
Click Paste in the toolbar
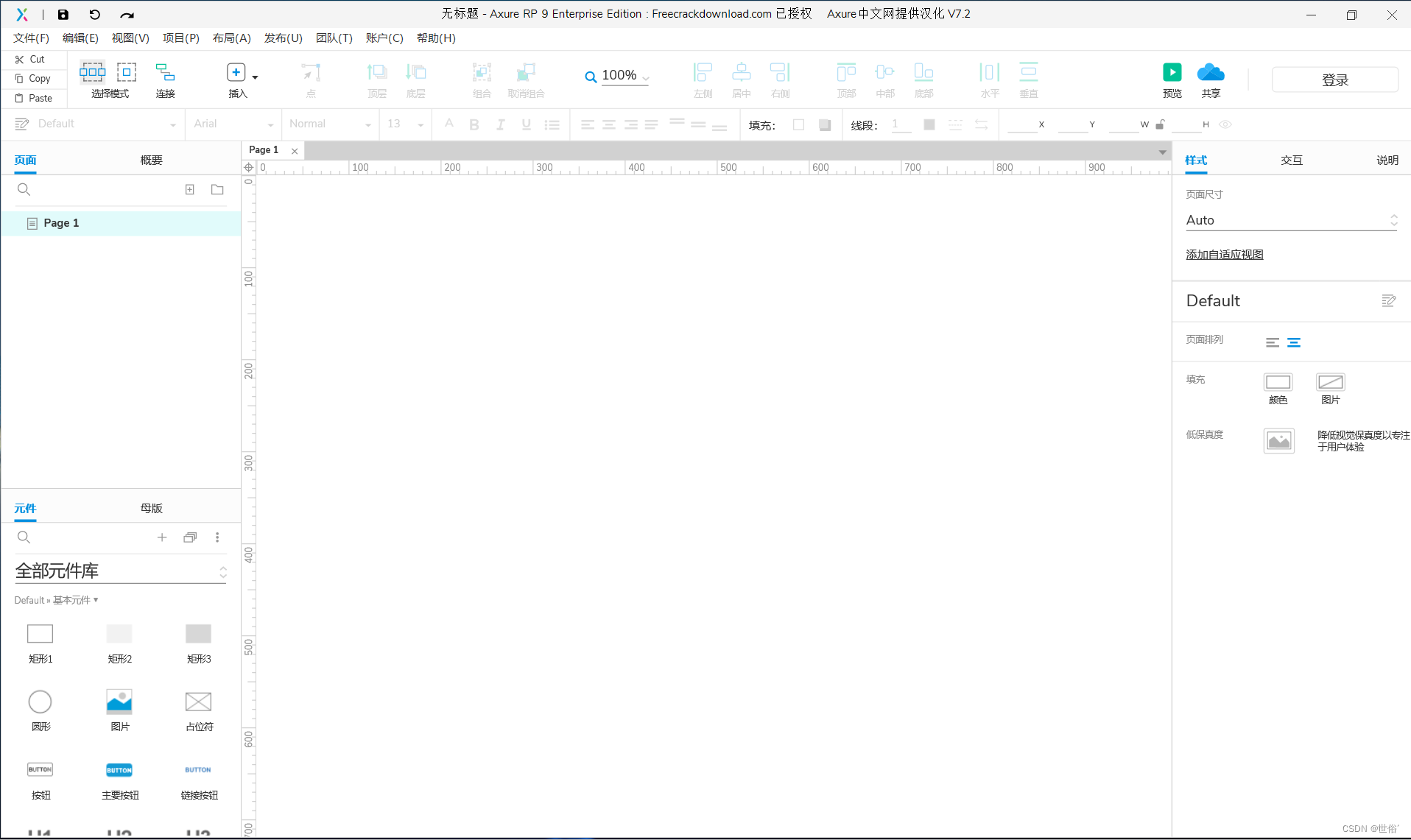point(34,98)
